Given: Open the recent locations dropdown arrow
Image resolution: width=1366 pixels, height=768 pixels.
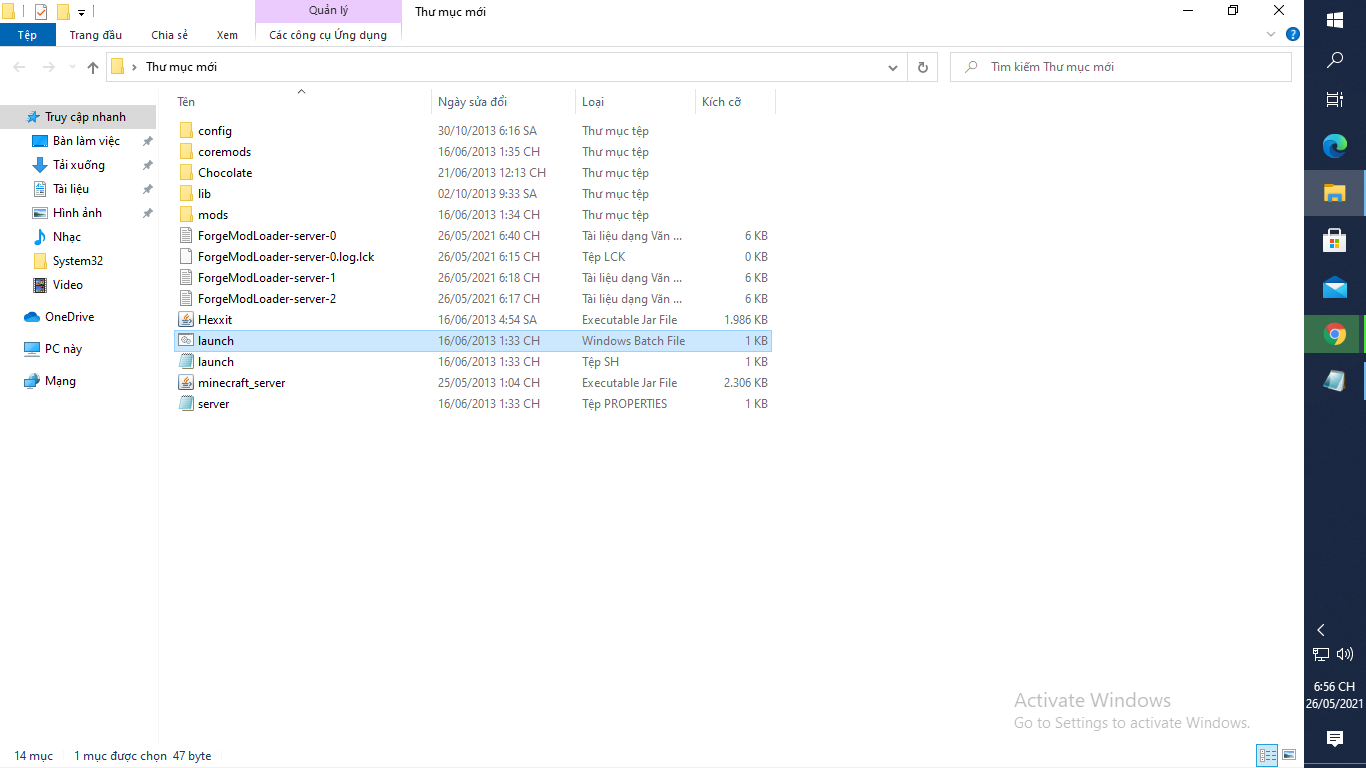Looking at the screenshot, I should tap(71, 67).
